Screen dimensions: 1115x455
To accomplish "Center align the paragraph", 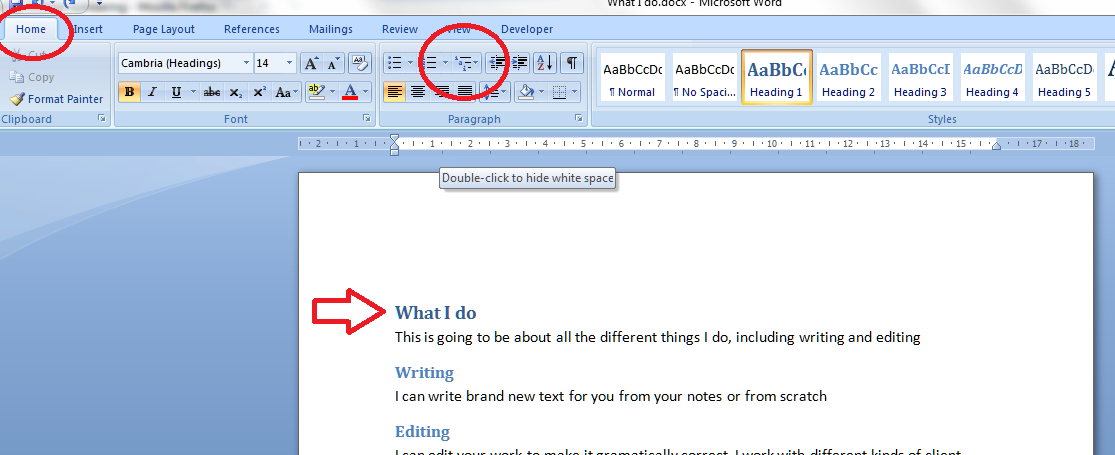I will 418,92.
